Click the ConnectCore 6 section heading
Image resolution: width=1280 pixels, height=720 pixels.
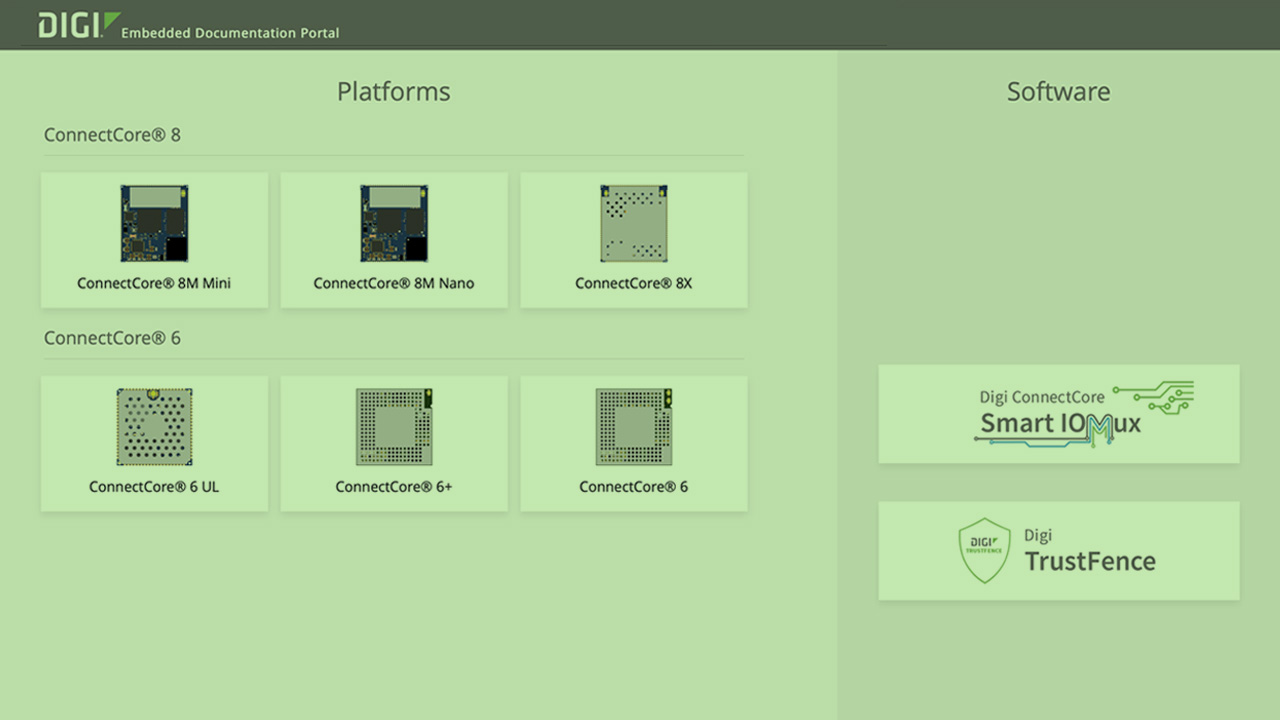[112, 338]
